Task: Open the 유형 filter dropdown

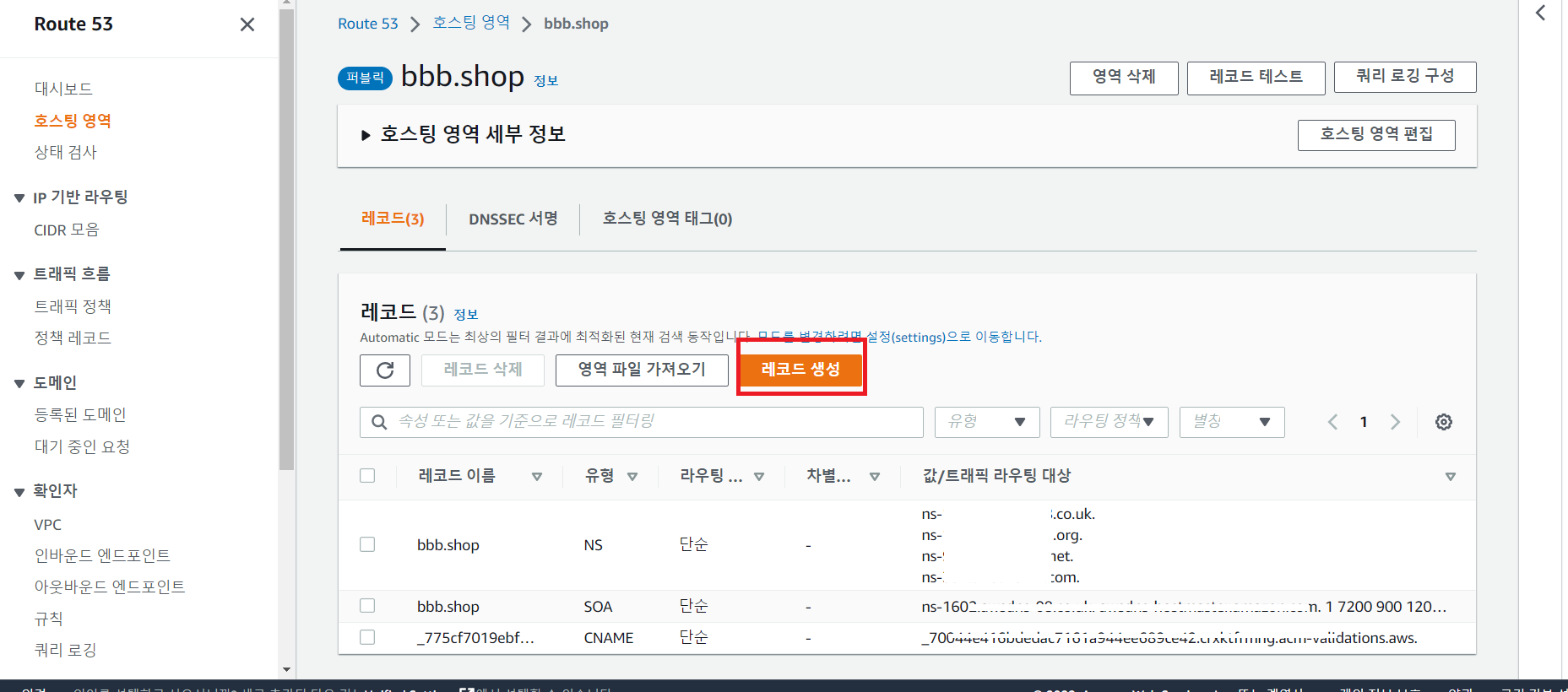Action: point(986,422)
